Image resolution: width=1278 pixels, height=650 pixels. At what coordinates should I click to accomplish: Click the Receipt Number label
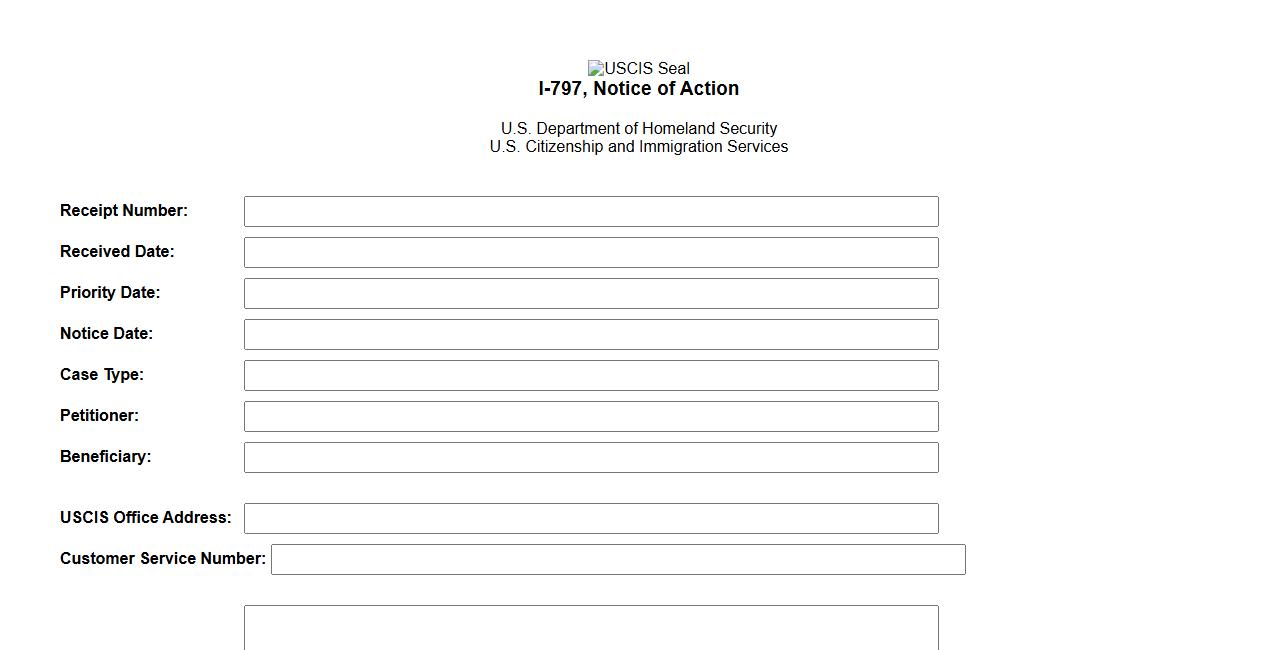click(x=124, y=210)
